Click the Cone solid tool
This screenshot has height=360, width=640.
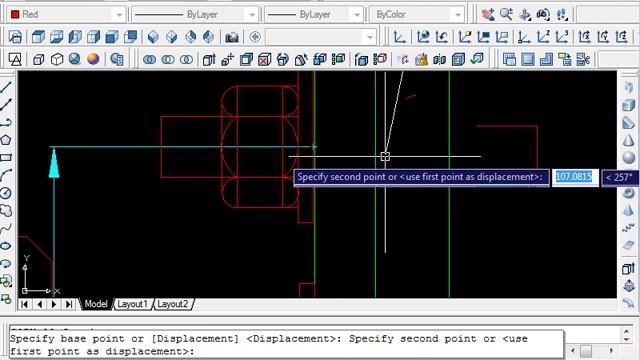click(x=629, y=140)
